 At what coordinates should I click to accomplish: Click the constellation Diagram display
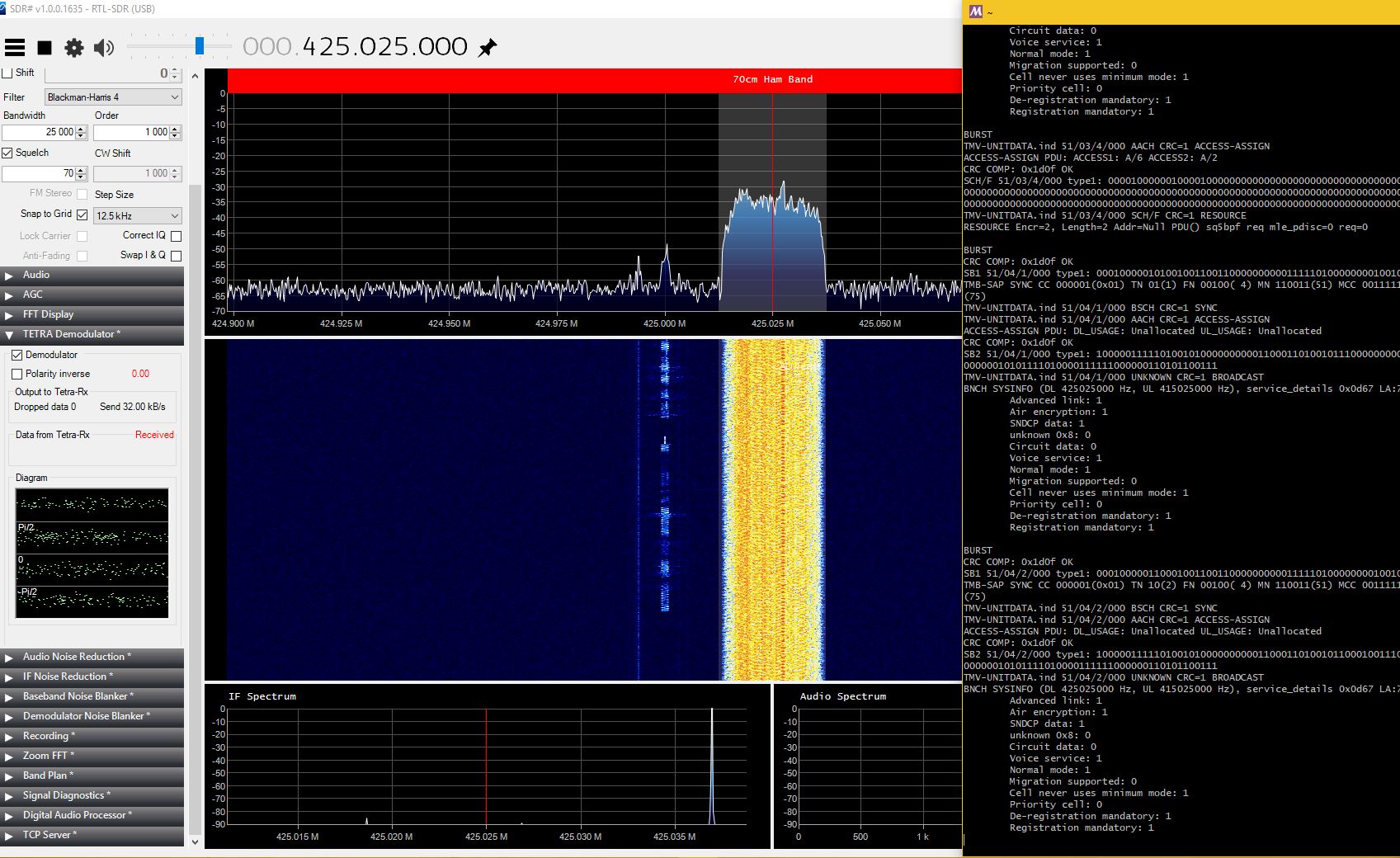[92, 553]
